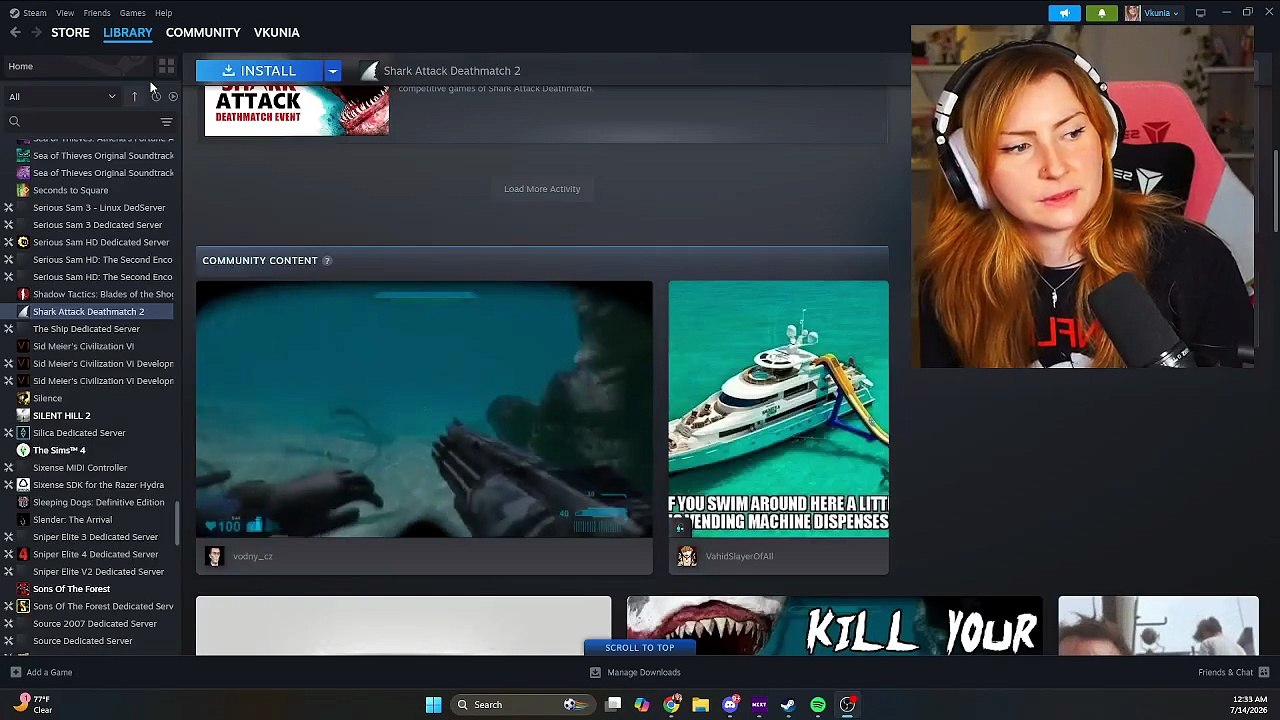Image resolution: width=1280 pixels, height=720 pixels.
Task: Switch to Big Picture mode icon
Action: point(1200,13)
